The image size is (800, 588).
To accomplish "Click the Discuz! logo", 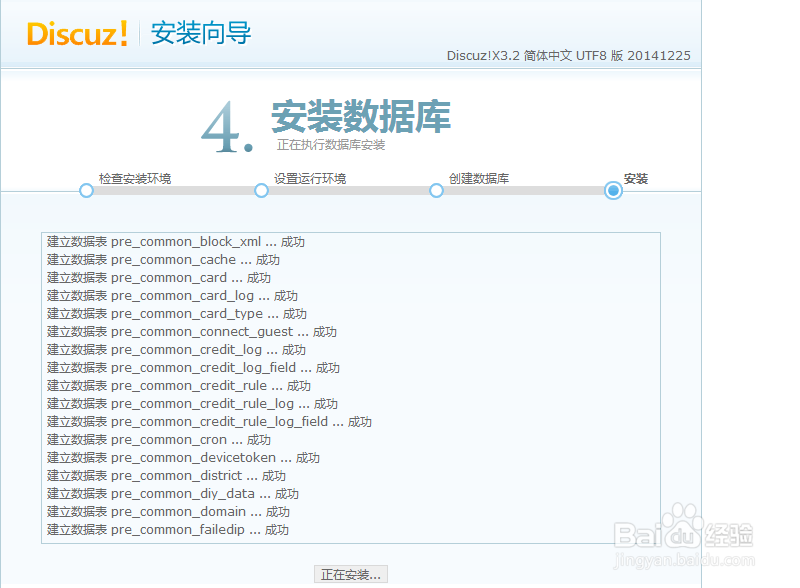I will [77, 34].
